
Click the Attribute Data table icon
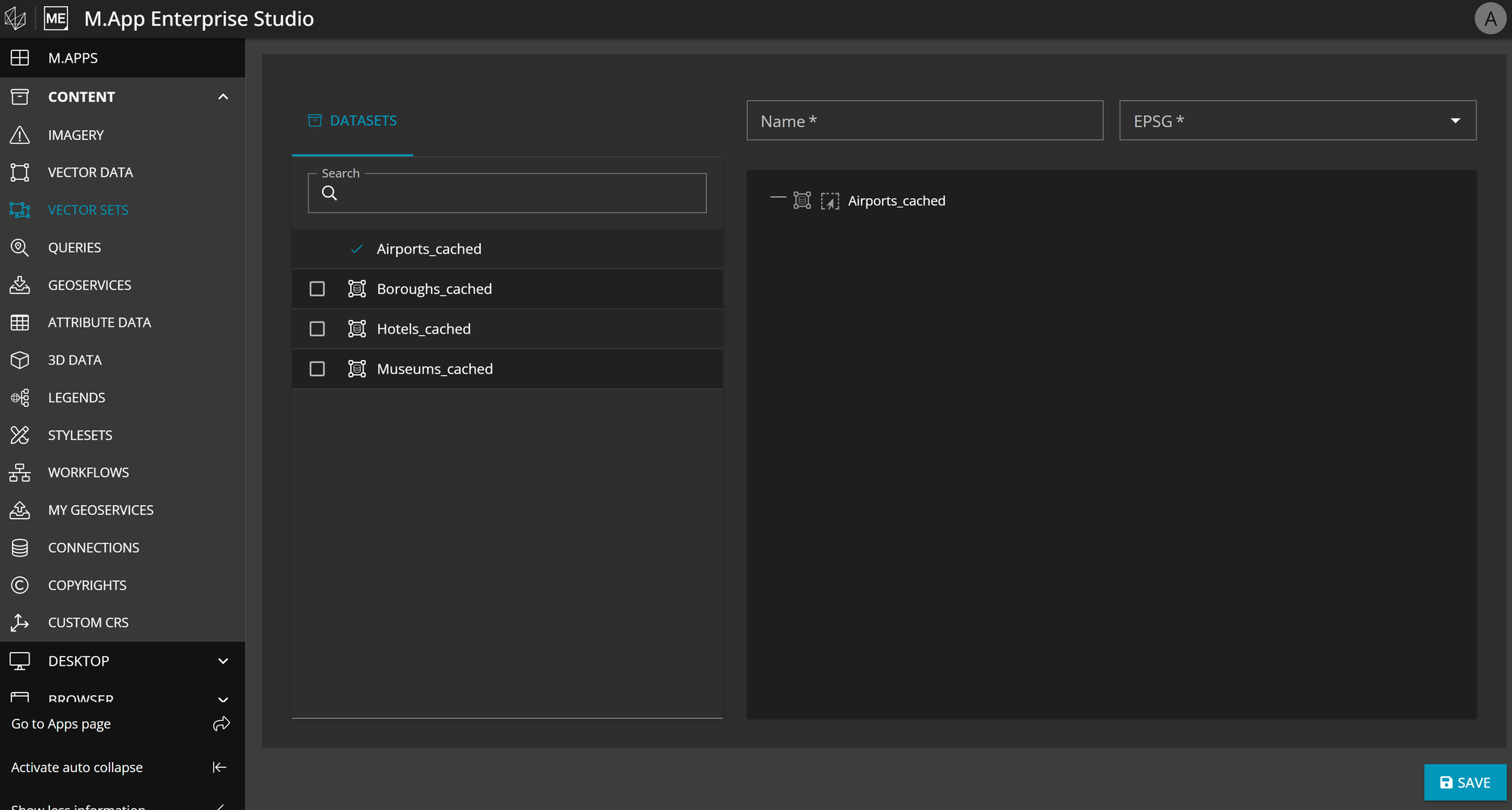pos(20,322)
